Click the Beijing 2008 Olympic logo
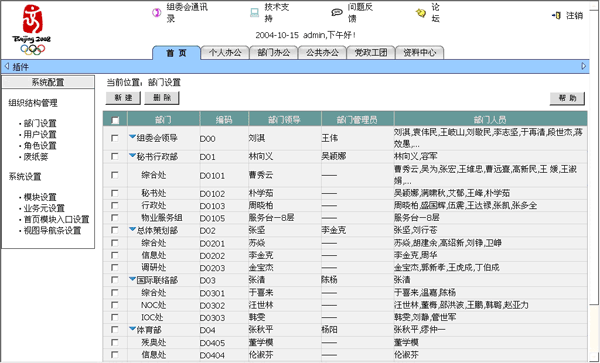This screenshot has width=600, height=363. (32, 30)
